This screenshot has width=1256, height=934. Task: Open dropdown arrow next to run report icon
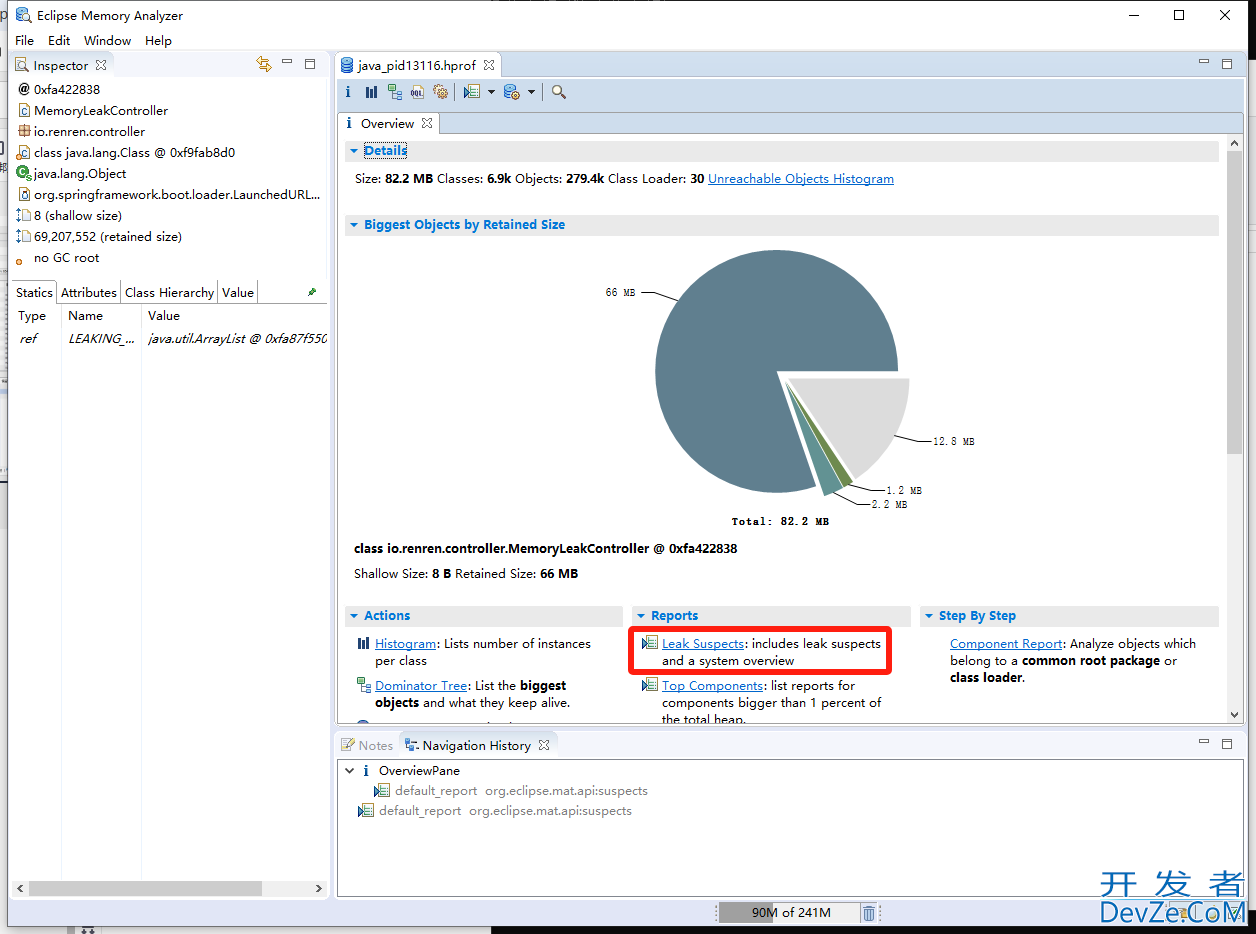pyautogui.click(x=489, y=92)
